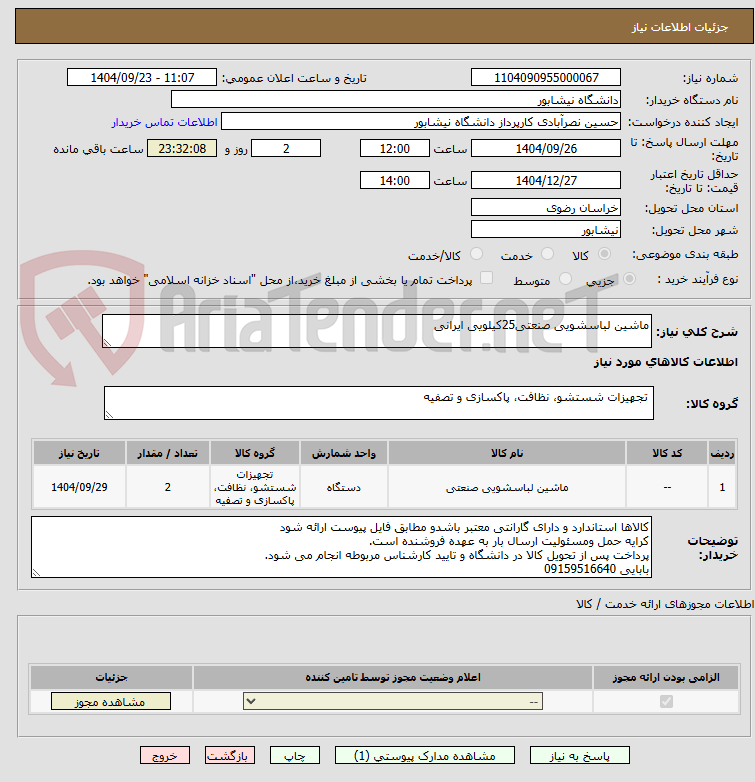Click the چاپ print button
Screen dimensions: 755x782
pyautogui.click(x=295, y=756)
